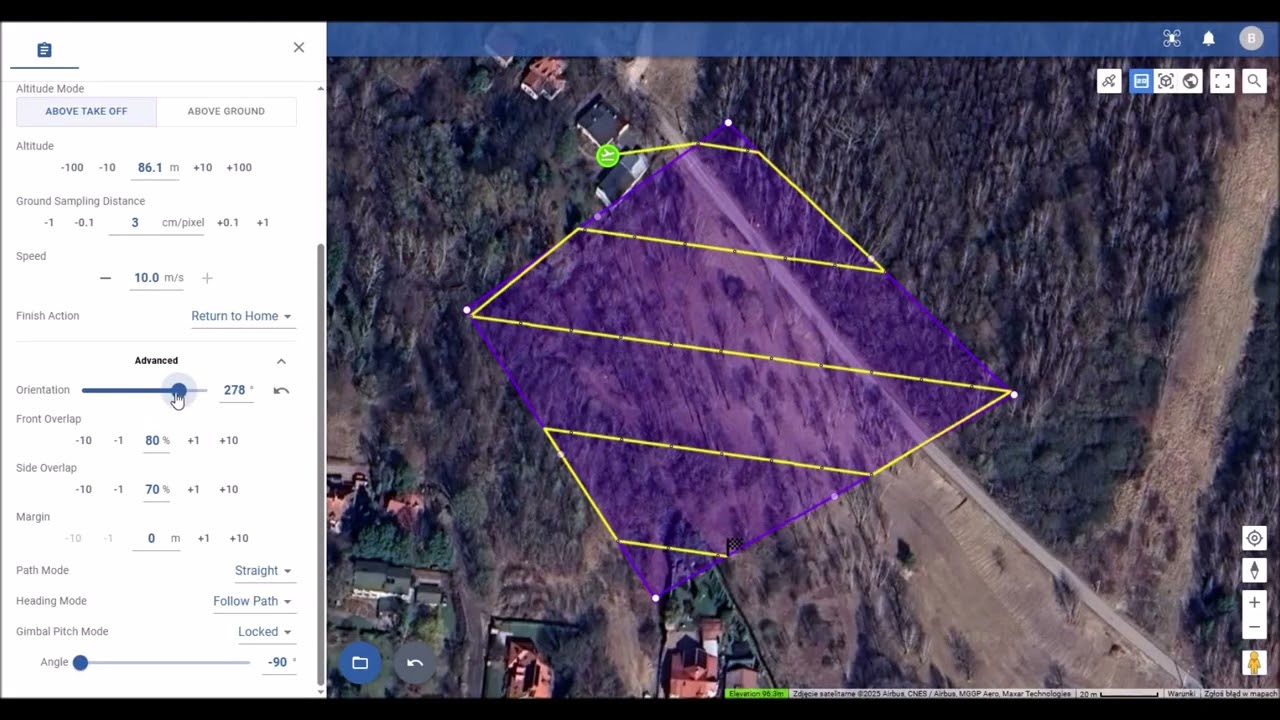Center map on my location
This screenshot has height=720, width=1280.
point(1254,538)
